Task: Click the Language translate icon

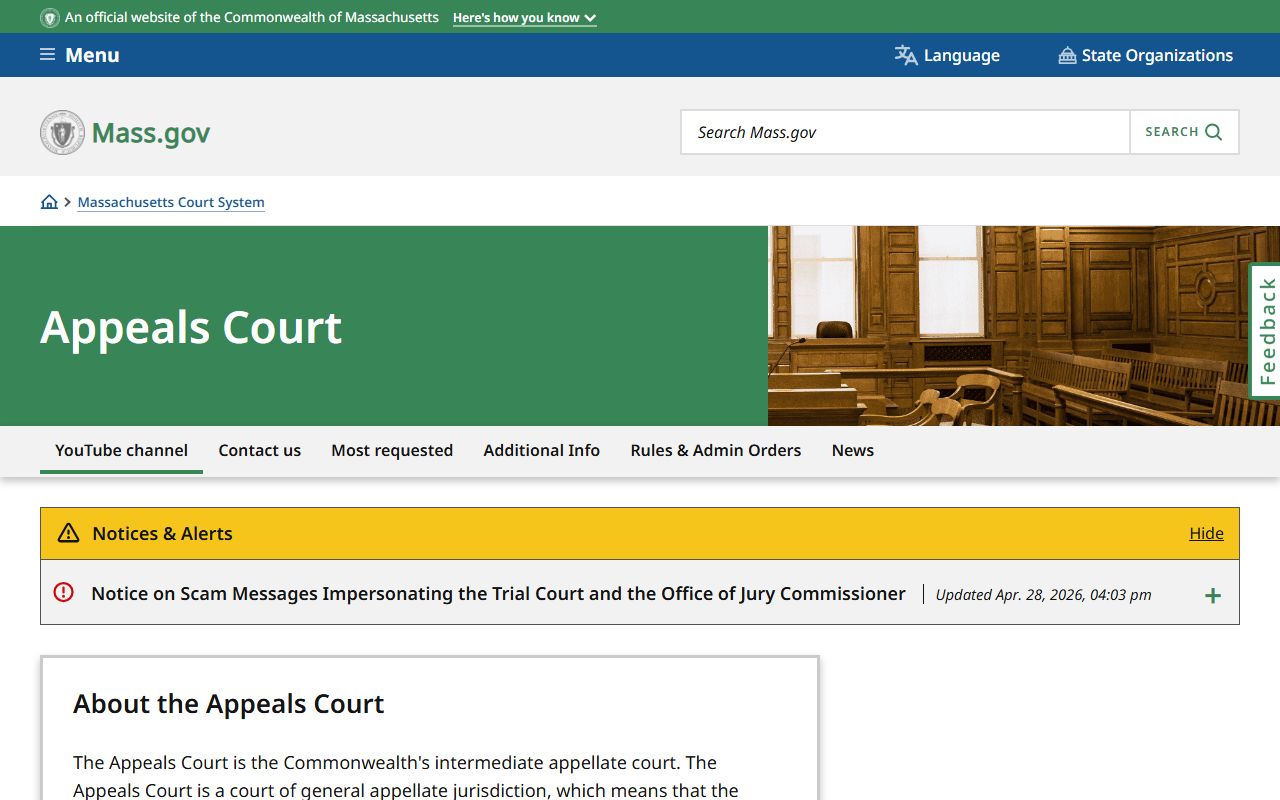Action: [x=906, y=55]
